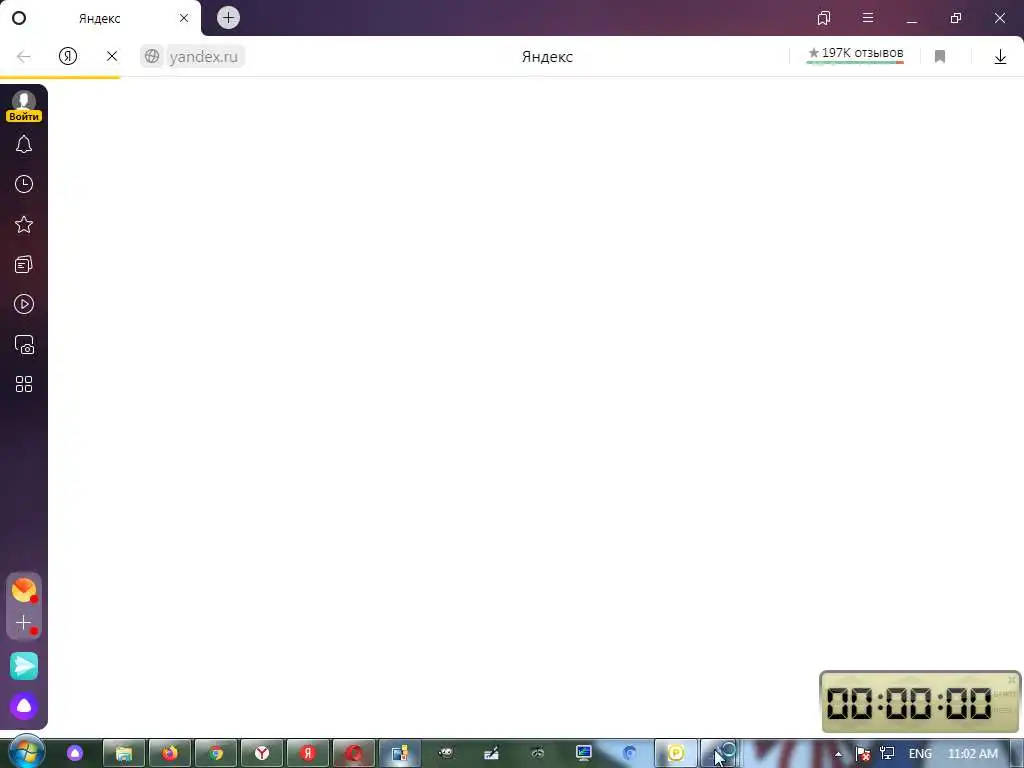
Task: Open Firefox from taskbar
Action: 170,754
